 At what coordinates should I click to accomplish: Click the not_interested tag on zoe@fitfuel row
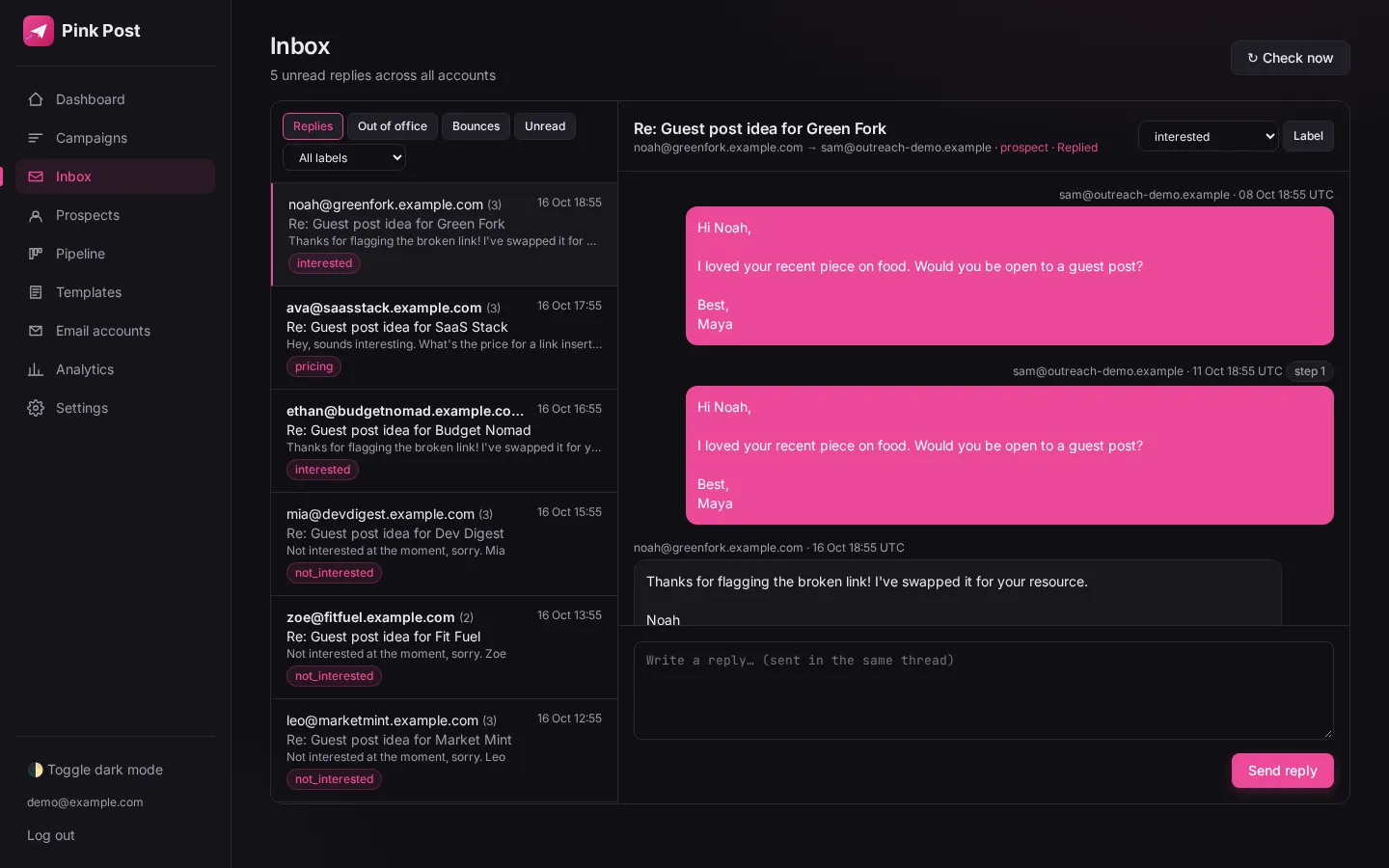click(334, 676)
